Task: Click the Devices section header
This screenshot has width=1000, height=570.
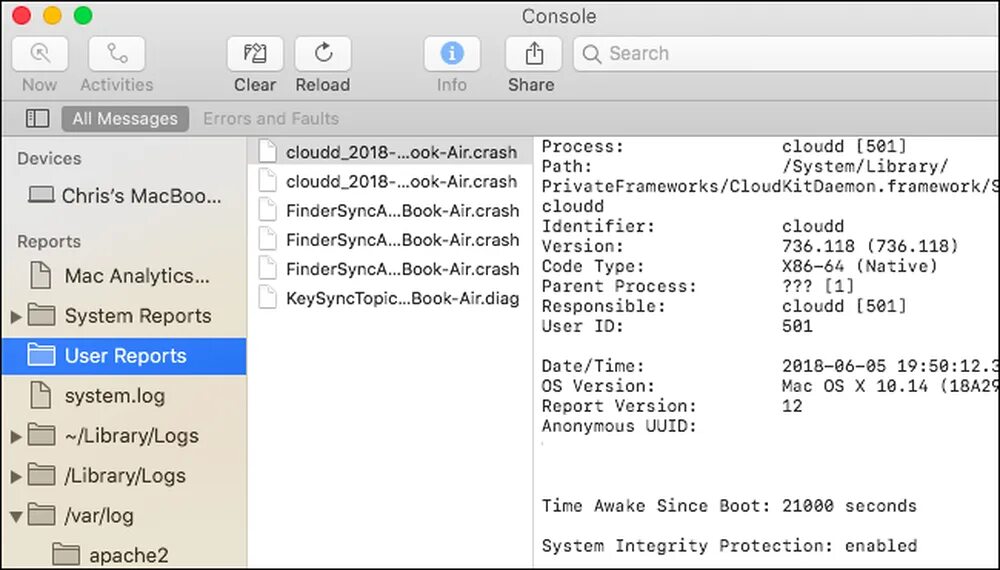Action: point(49,159)
